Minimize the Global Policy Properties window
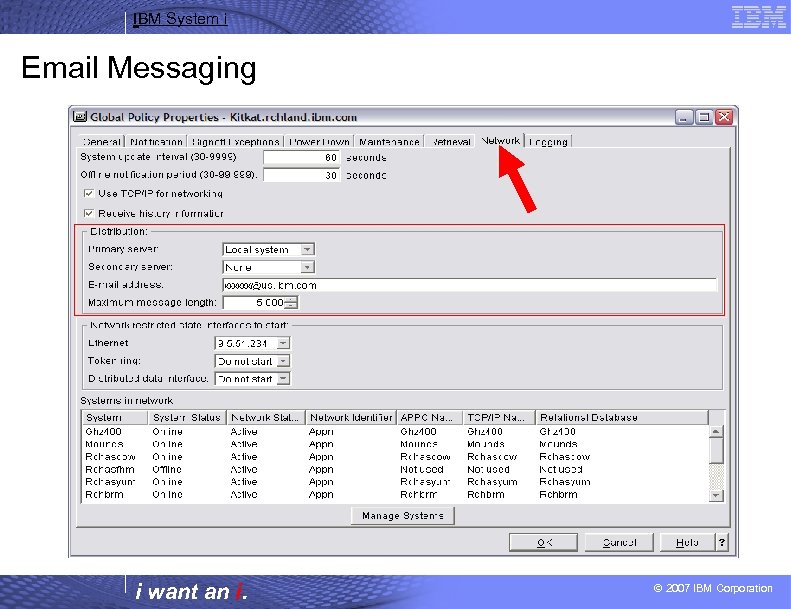The height and width of the screenshot is (609, 791). point(684,117)
